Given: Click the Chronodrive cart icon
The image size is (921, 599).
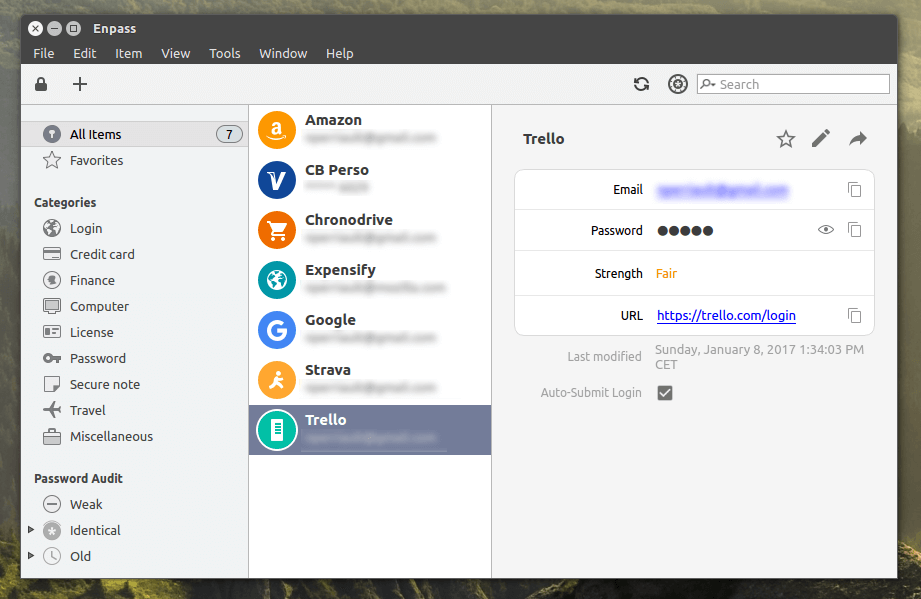Looking at the screenshot, I should pyautogui.click(x=277, y=230).
